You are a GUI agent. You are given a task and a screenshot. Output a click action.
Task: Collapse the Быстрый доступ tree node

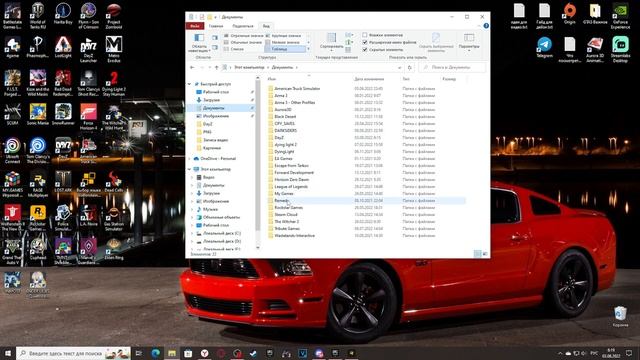point(189,84)
